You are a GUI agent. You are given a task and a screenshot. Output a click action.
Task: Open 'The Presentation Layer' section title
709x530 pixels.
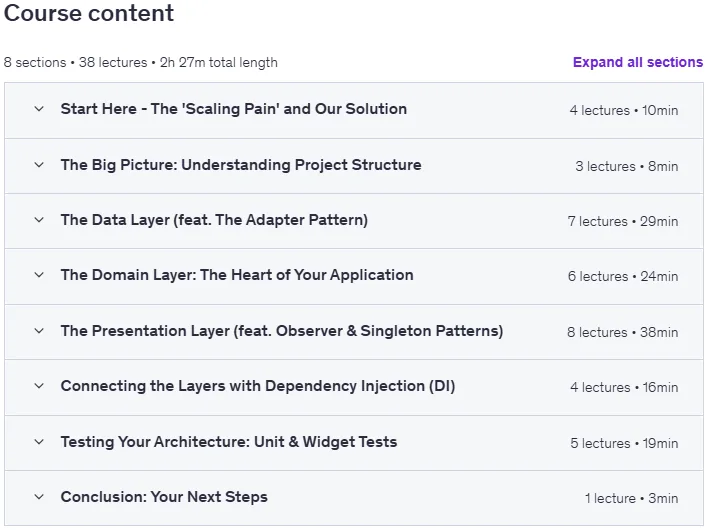282,331
